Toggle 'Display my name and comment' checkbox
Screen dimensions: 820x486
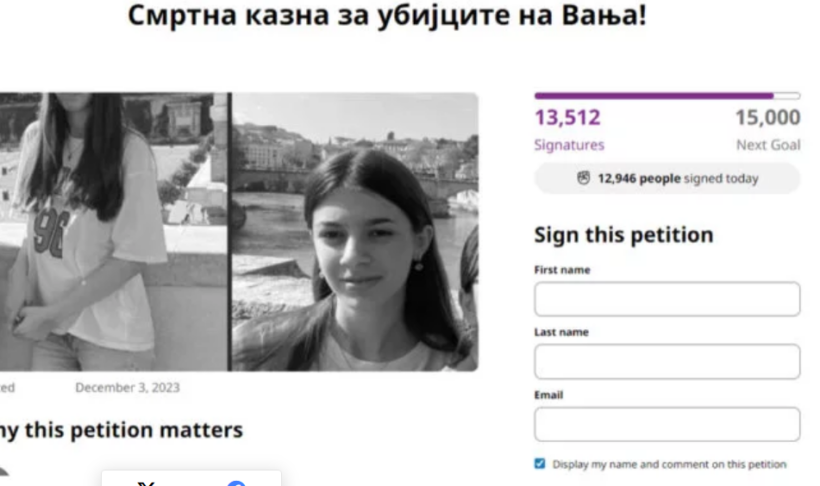(540, 464)
